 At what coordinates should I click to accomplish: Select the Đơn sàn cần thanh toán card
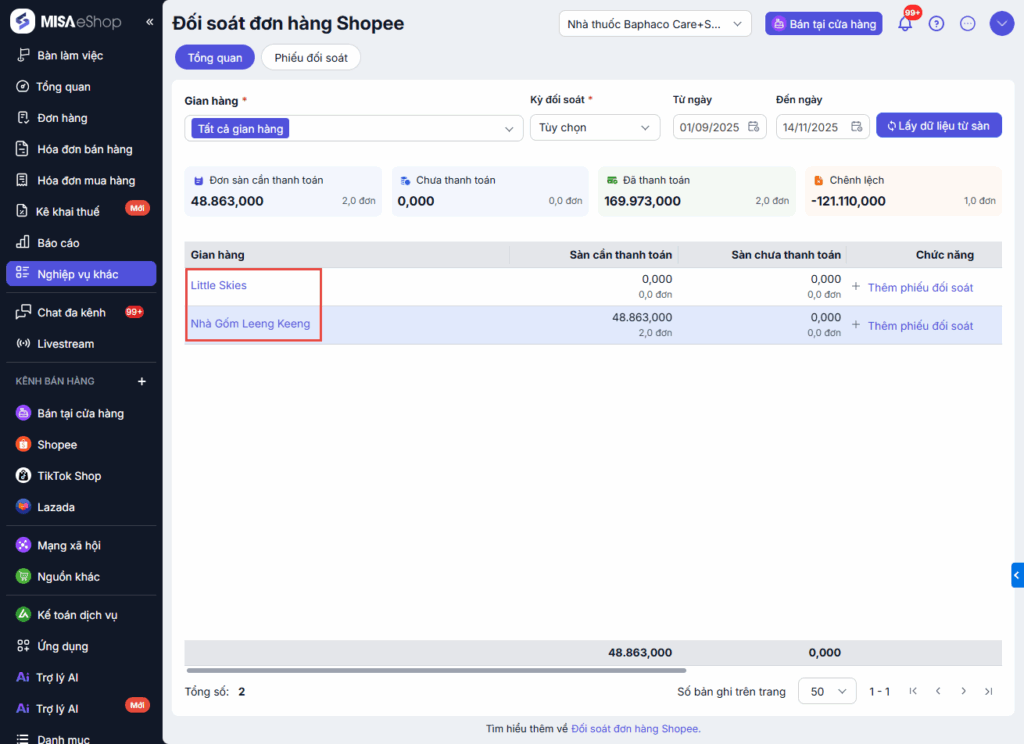coord(283,191)
